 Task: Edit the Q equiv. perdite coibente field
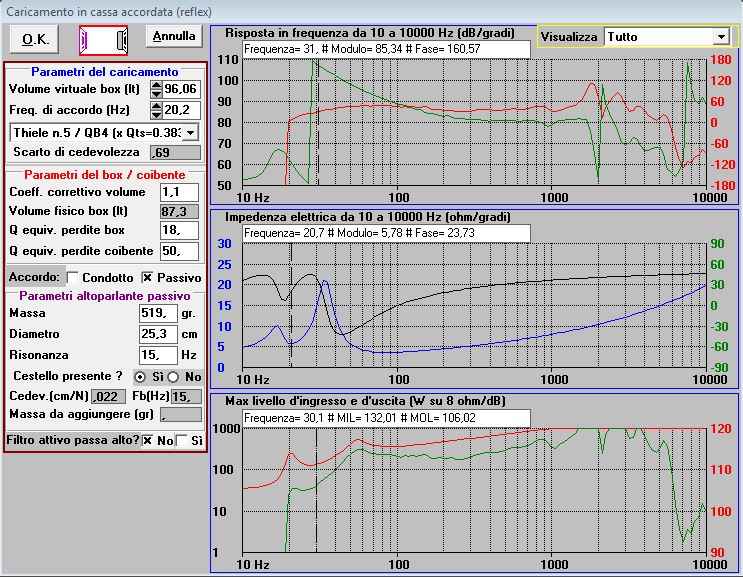tap(179, 251)
